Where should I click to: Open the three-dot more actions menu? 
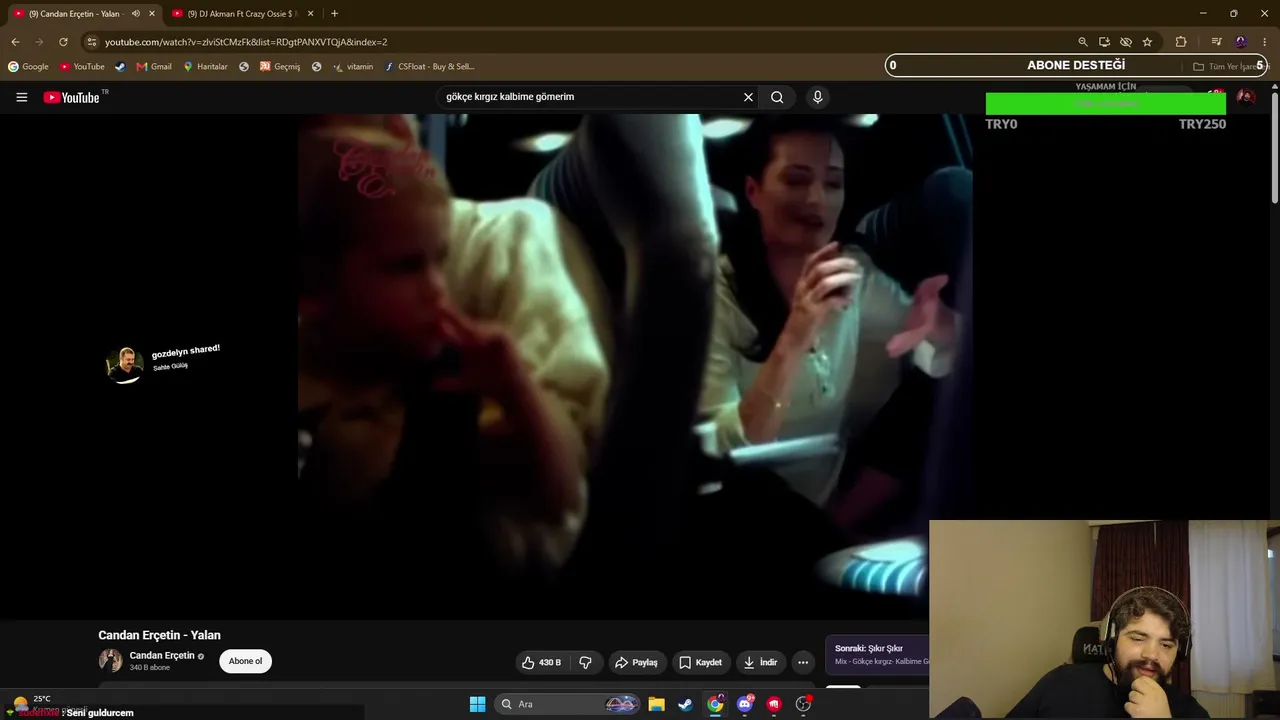point(803,662)
